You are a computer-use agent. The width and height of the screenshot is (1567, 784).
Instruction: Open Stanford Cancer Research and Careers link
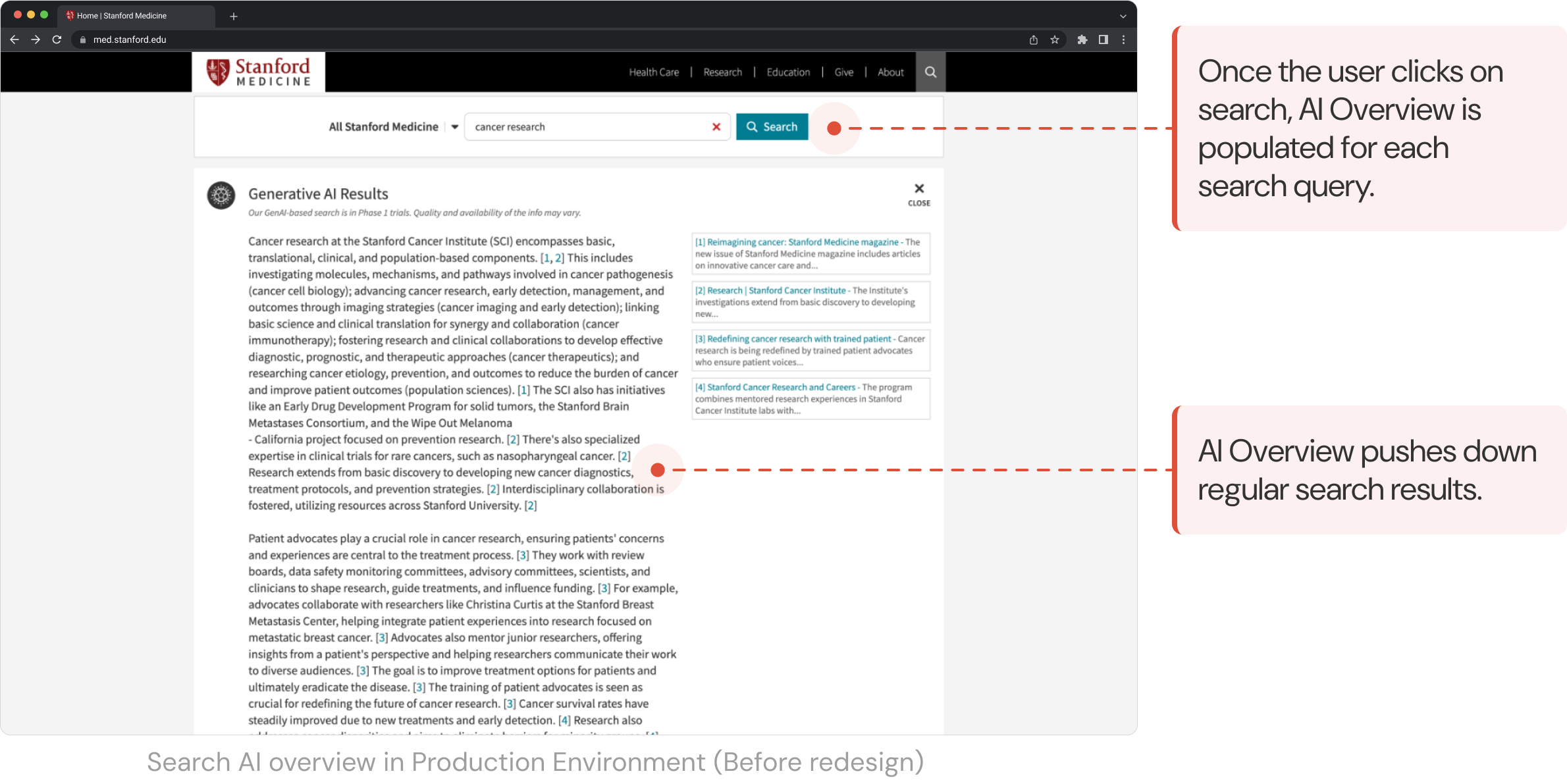tap(776, 387)
